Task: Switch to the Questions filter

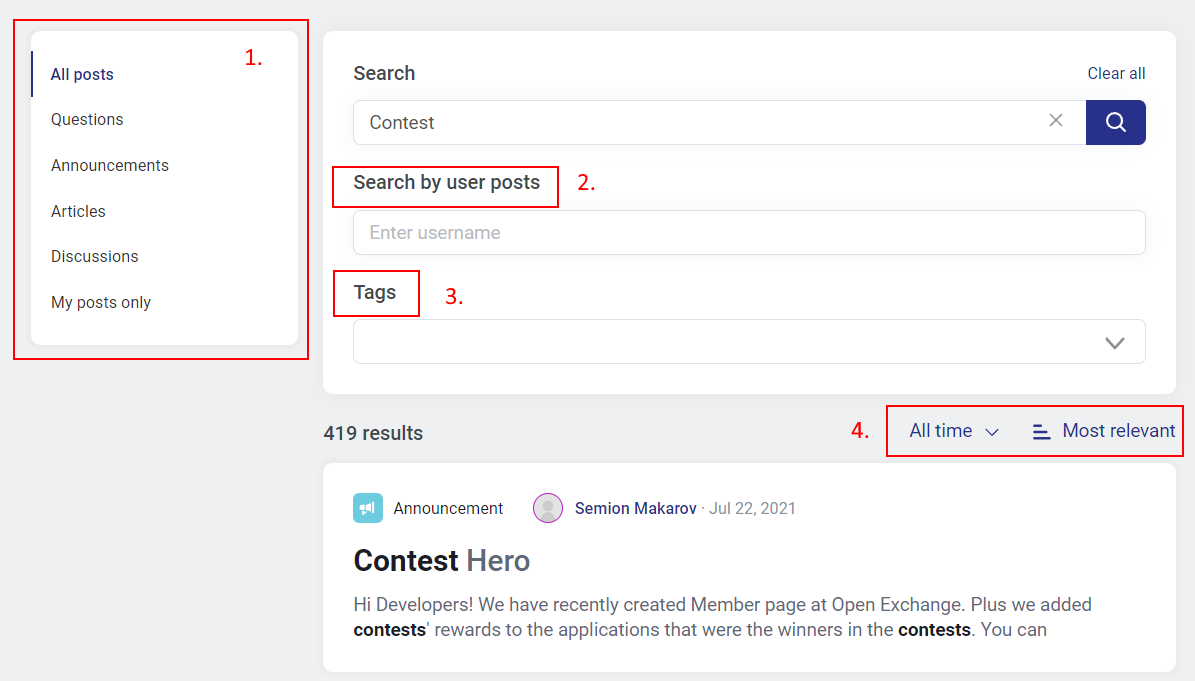Action: point(87,119)
